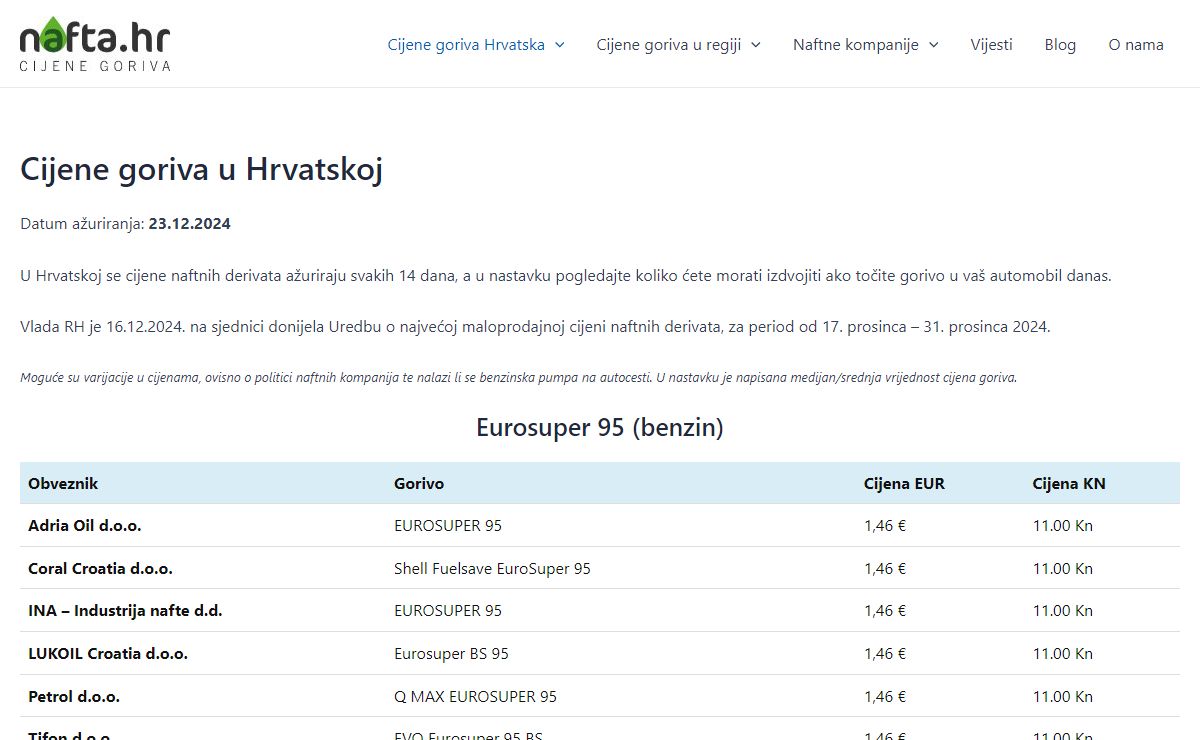This screenshot has width=1200, height=740.
Task: Open the Blog page
Action: tap(1060, 44)
